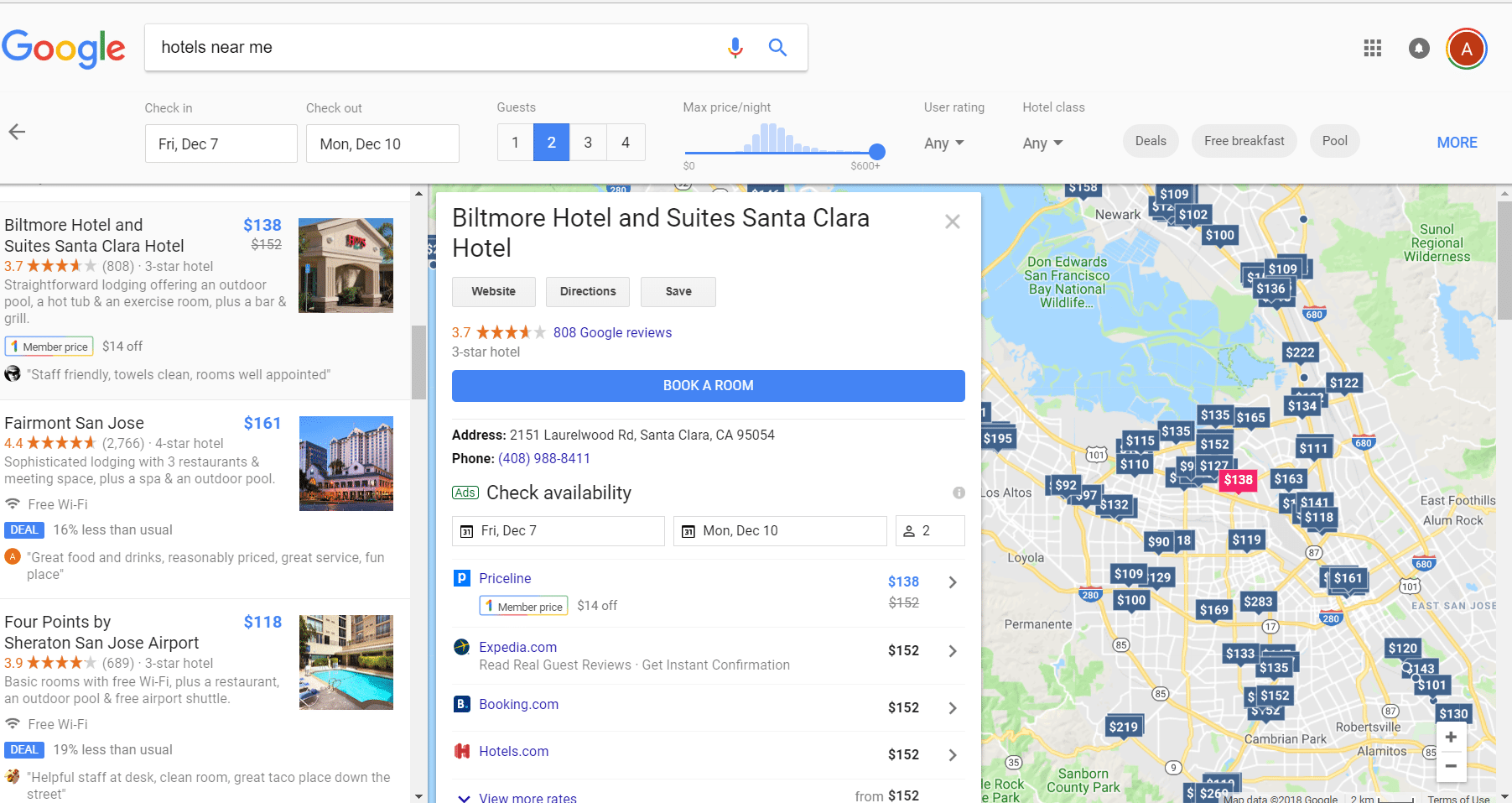Open the Four Points Sheraton thumbnail photo
Image resolution: width=1512 pixels, height=803 pixels.
click(346, 662)
